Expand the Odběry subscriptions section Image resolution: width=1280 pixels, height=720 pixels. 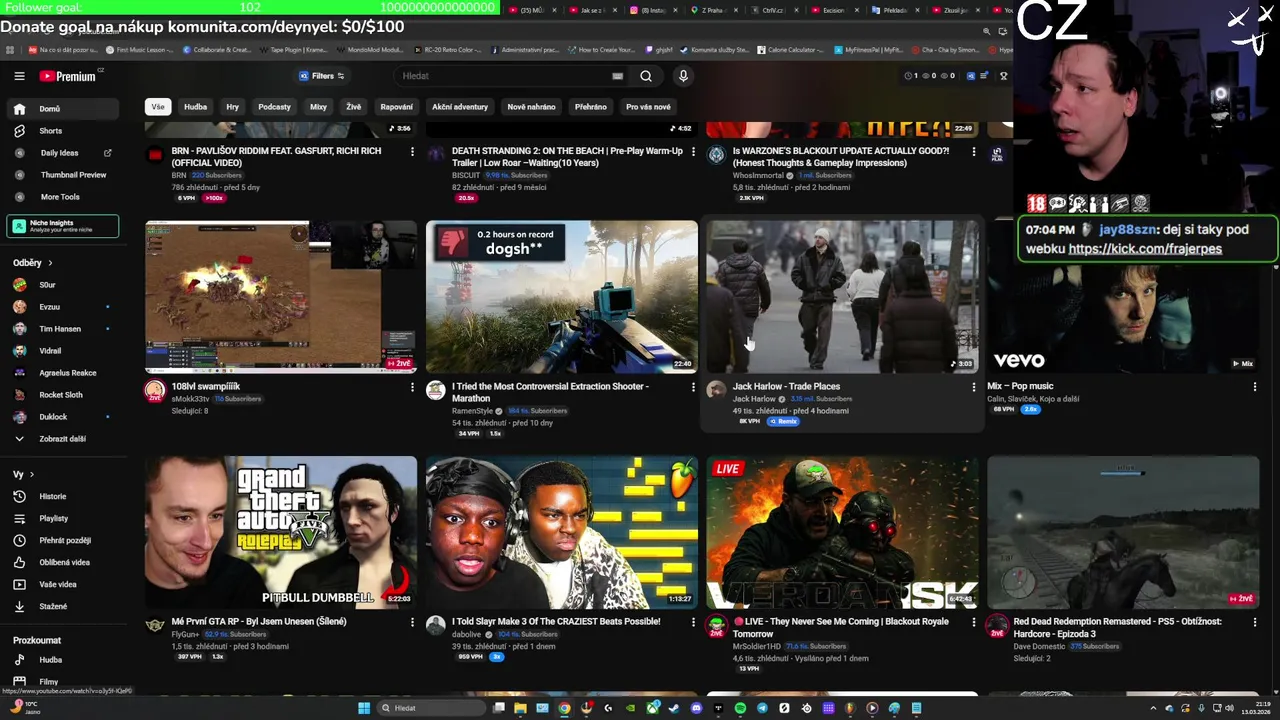[32, 263]
